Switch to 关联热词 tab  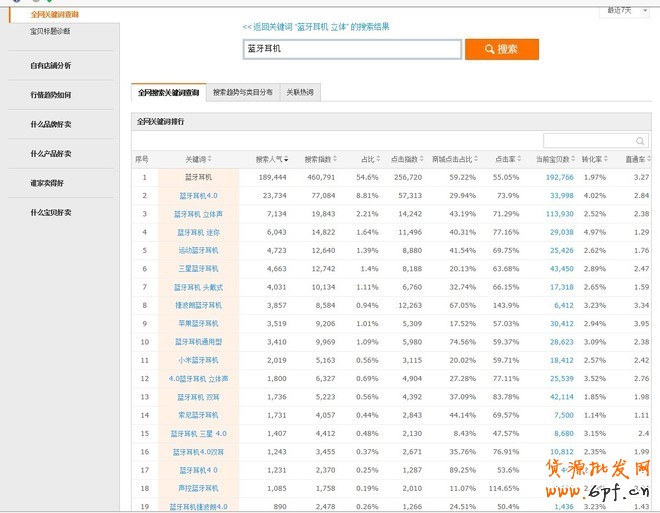[300, 92]
